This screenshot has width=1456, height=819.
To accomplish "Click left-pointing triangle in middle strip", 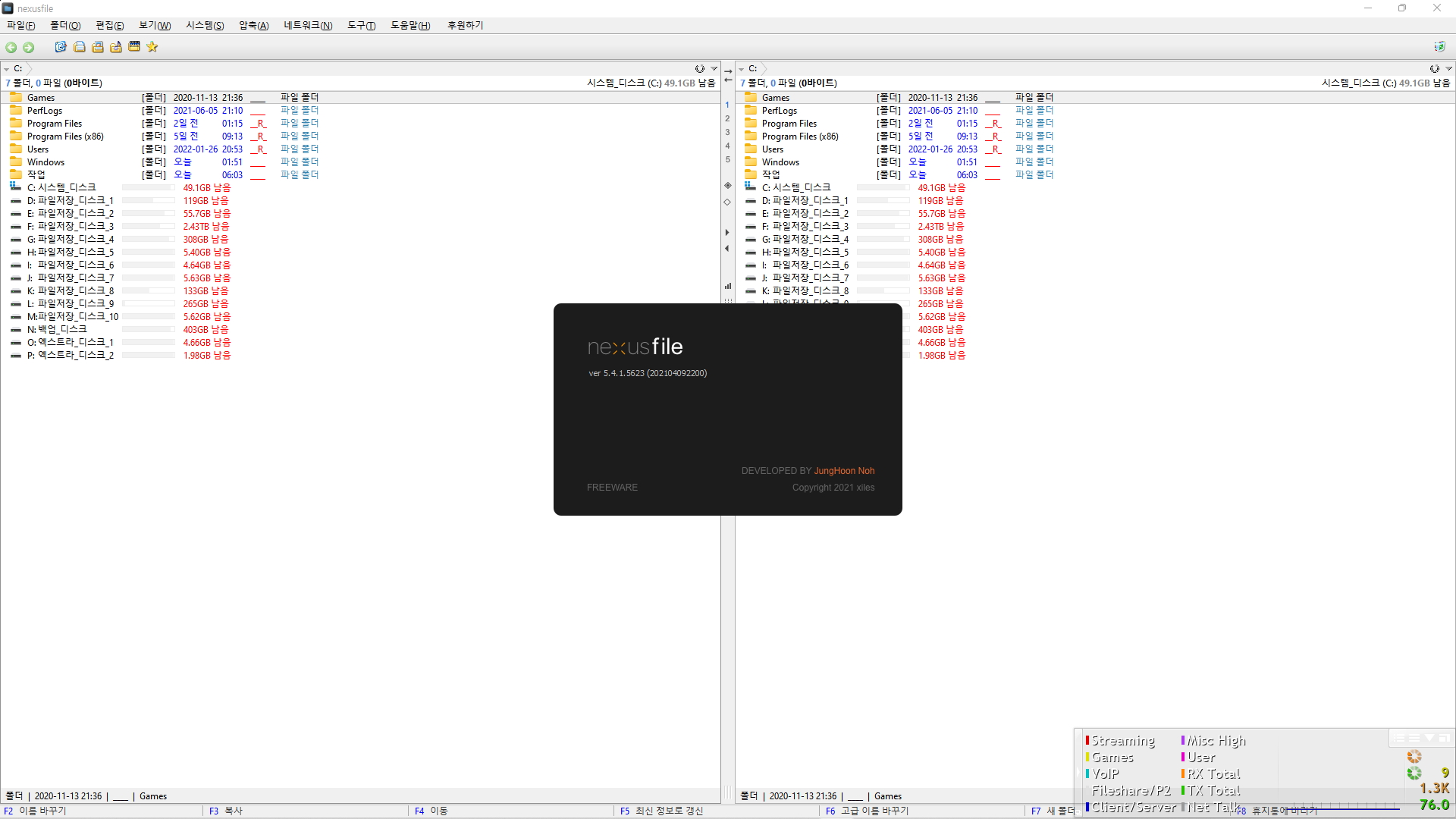I will tap(727, 249).
